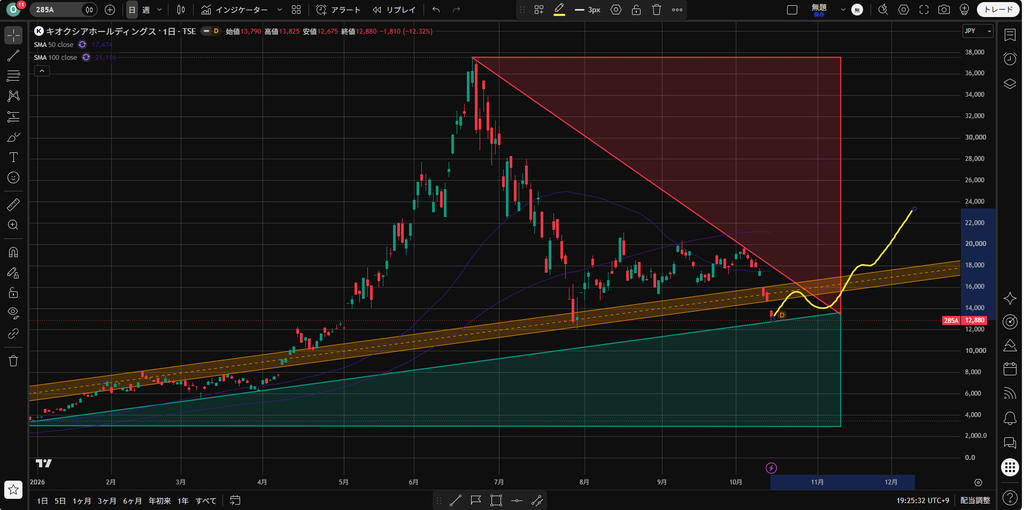Select the 年初来 time range
This screenshot has height=510, width=1024.
(160, 501)
